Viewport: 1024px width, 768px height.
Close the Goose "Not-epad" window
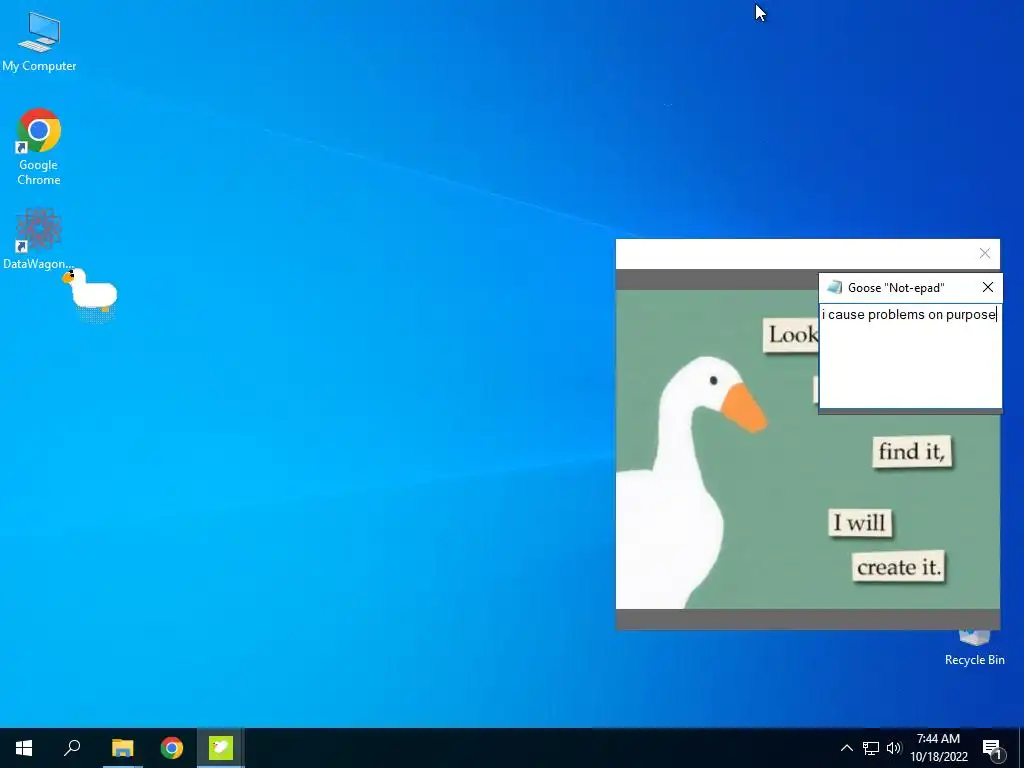(987, 287)
